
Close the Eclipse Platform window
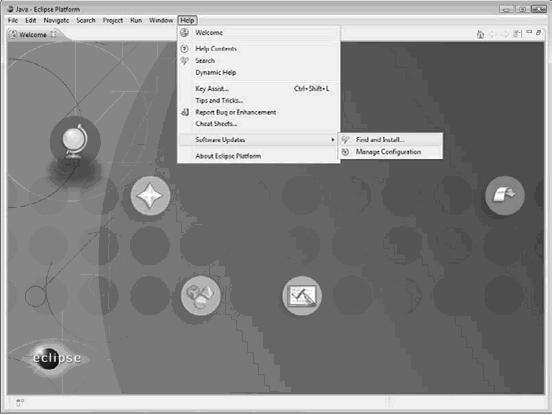pyautogui.click(x=539, y=9)
